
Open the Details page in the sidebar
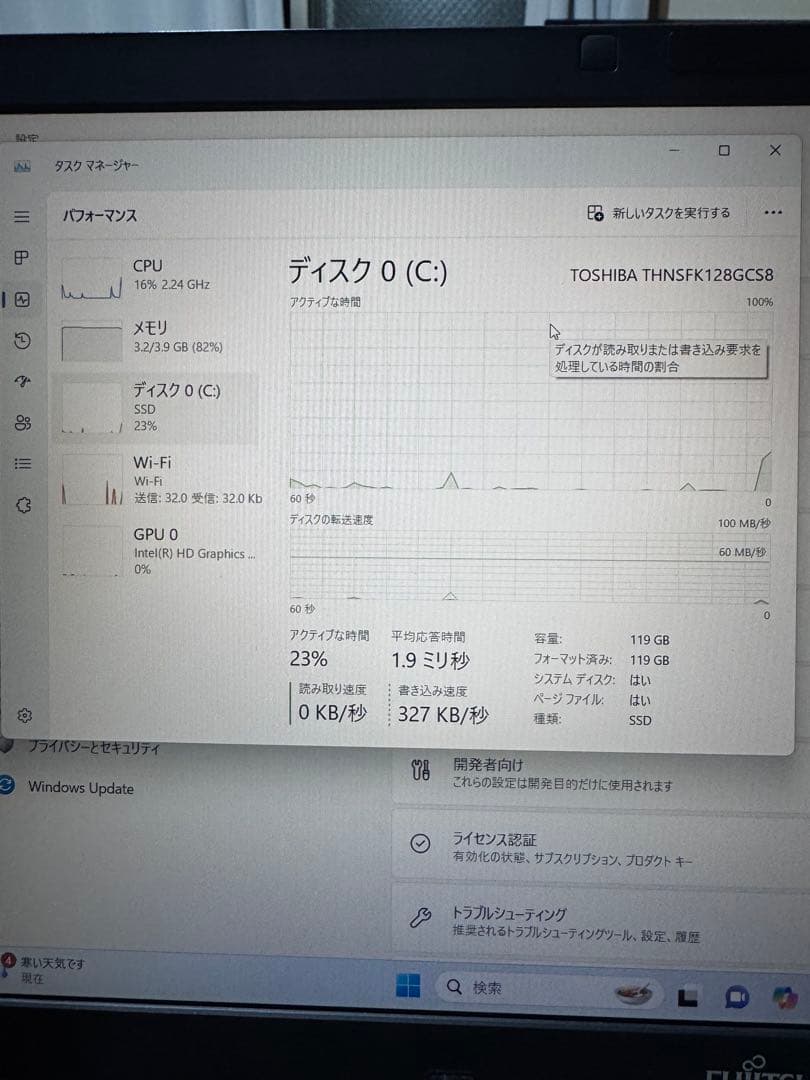24,463
